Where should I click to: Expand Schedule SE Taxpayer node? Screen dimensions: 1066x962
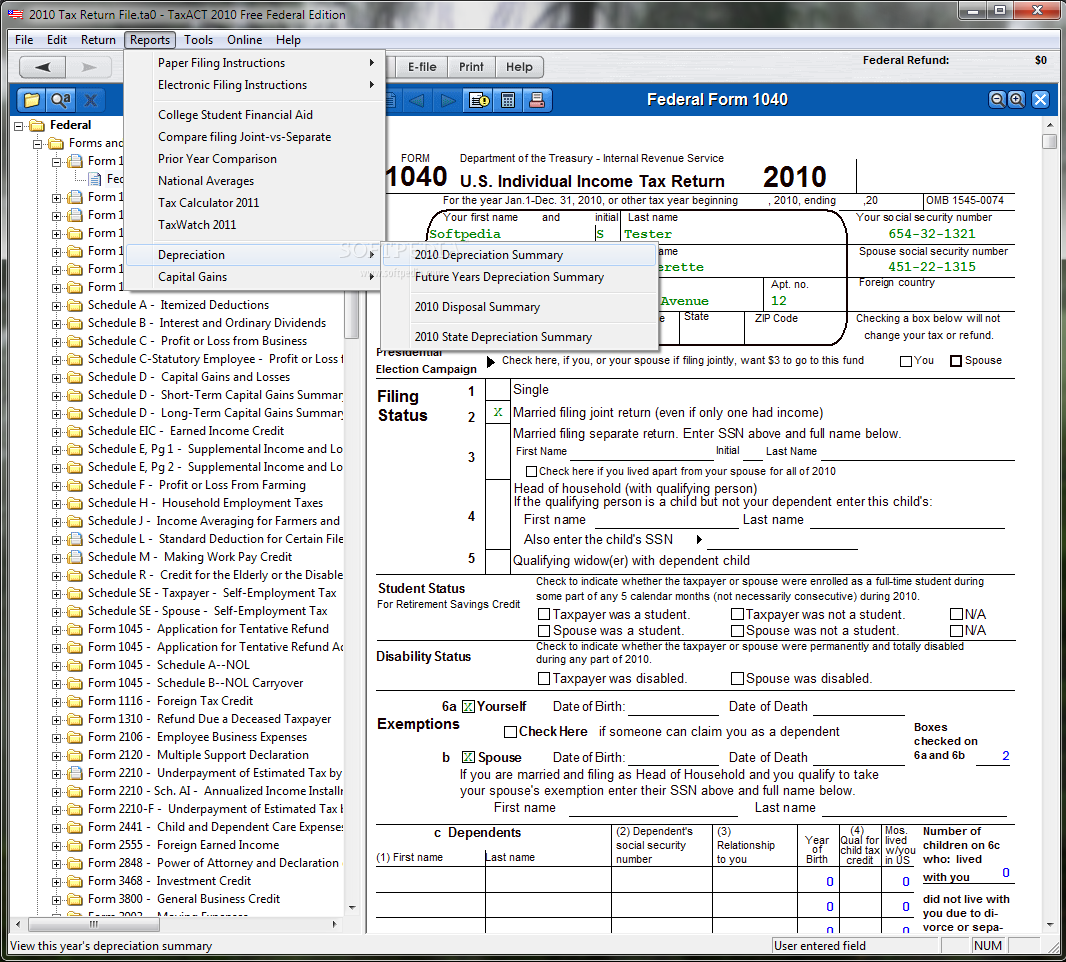57,594
